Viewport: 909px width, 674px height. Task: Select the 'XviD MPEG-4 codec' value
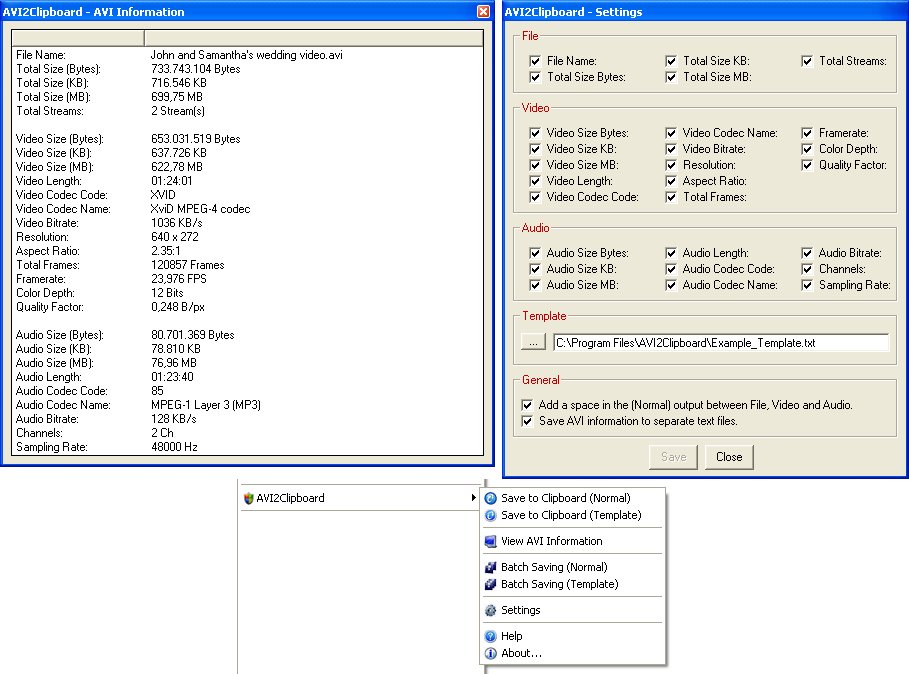(x=201, y=209)
